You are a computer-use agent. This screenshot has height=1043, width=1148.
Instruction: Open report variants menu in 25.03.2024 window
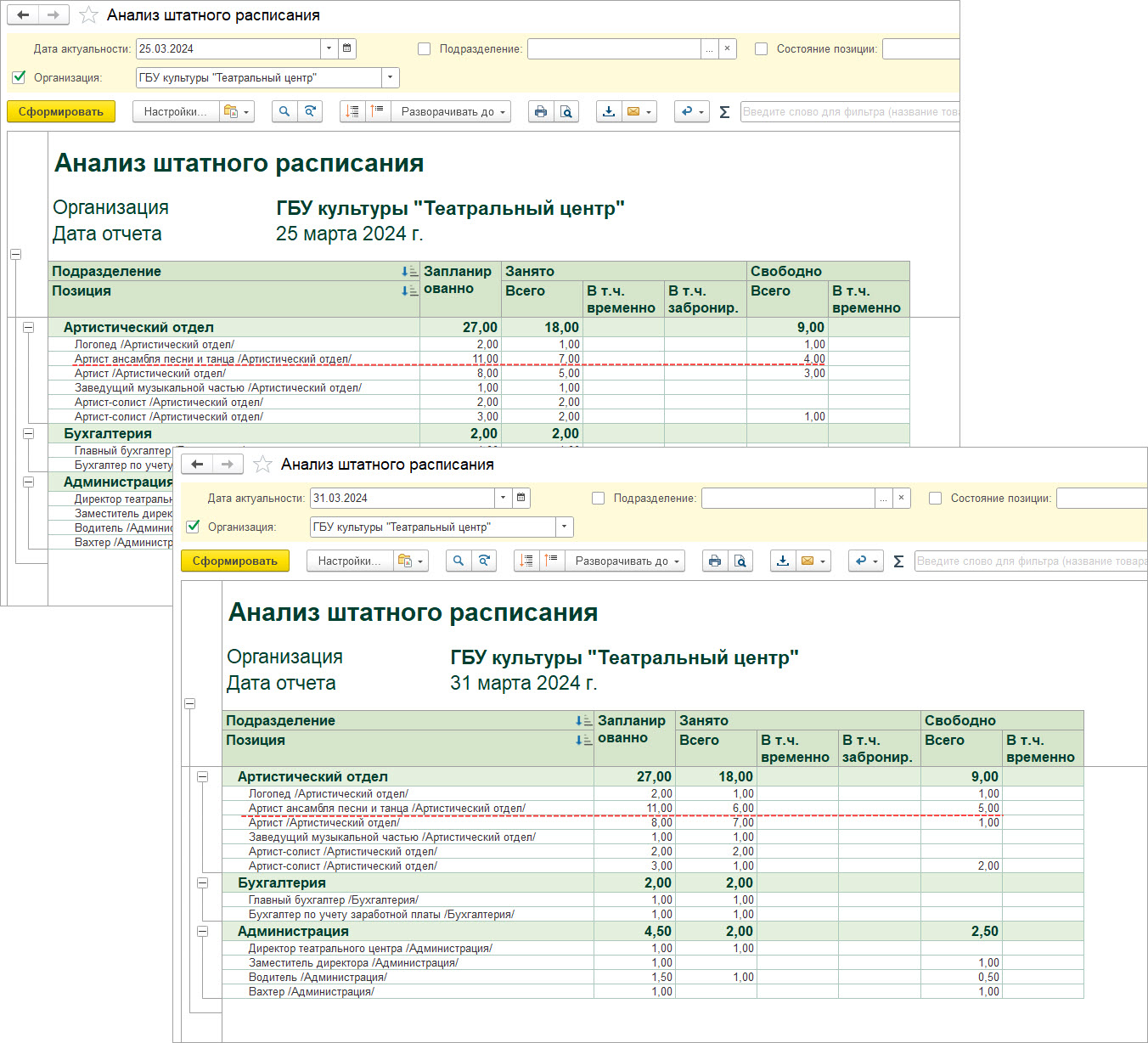tap(236, 111)
